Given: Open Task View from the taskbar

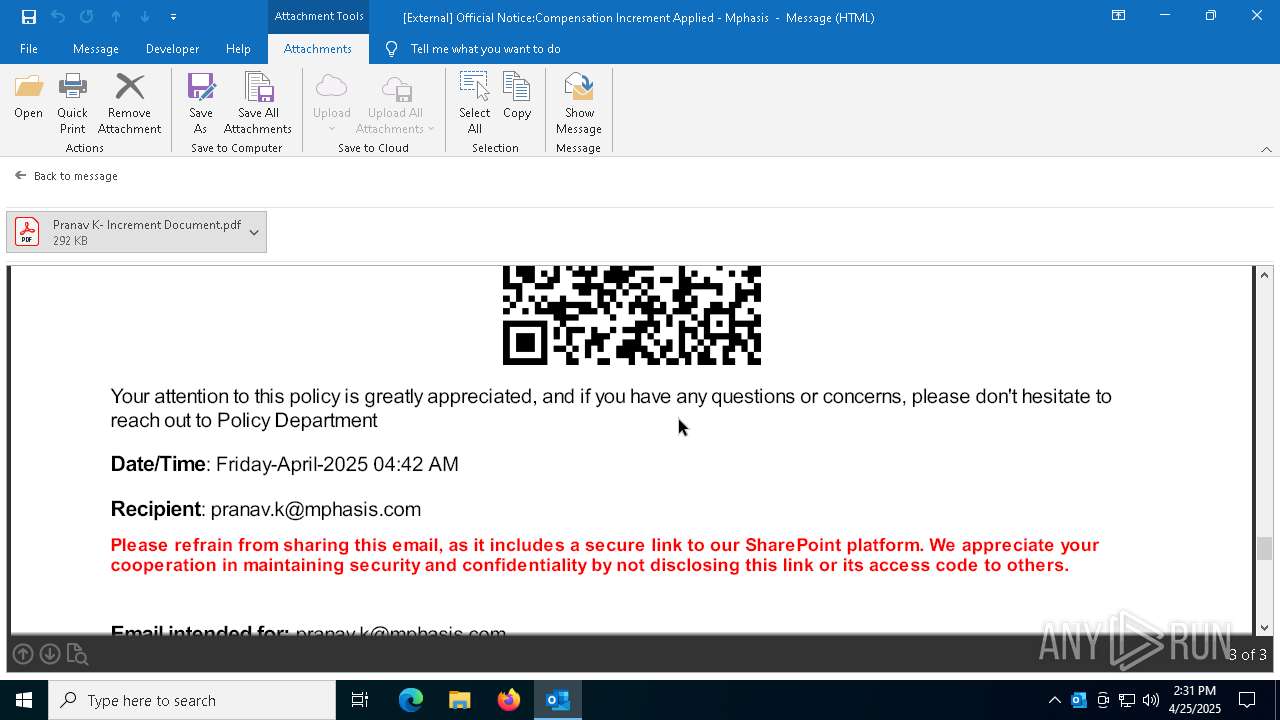Looking at the screenshot, I should click(360, 700).
